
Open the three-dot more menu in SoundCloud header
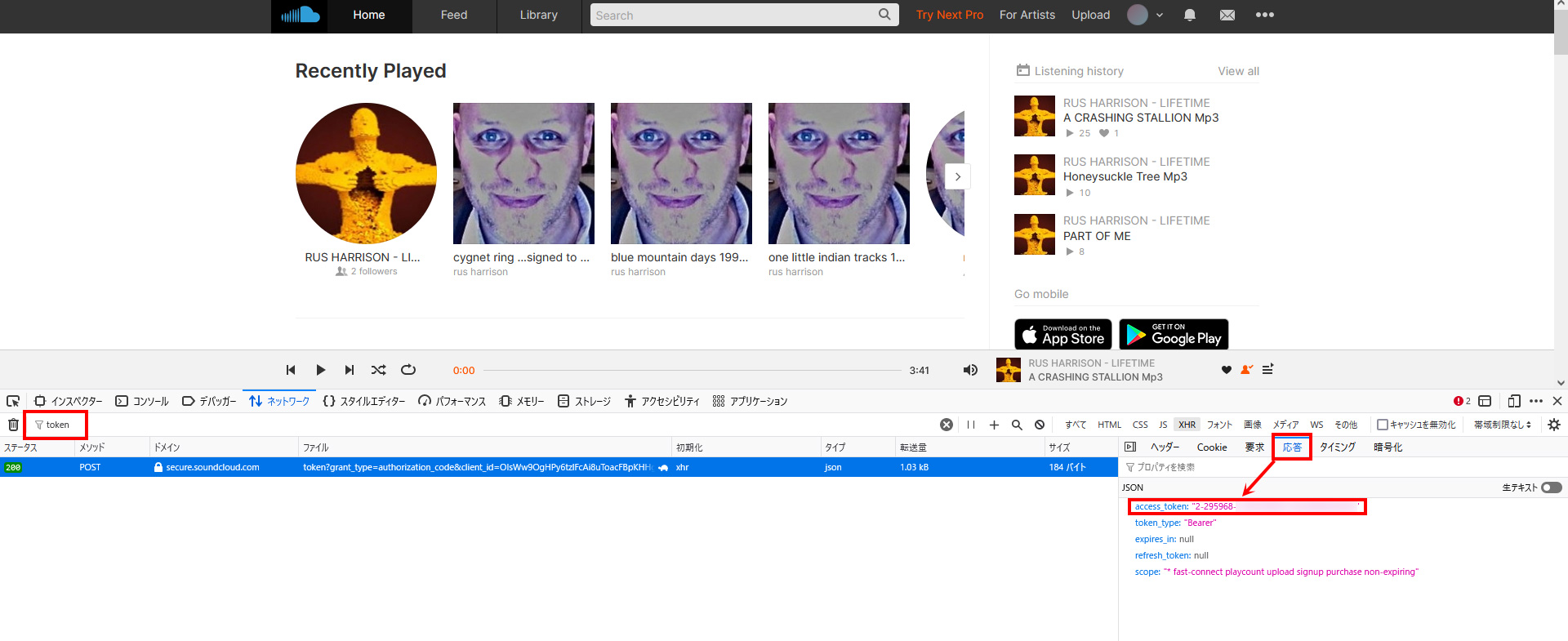click(x=1265, y=15)
